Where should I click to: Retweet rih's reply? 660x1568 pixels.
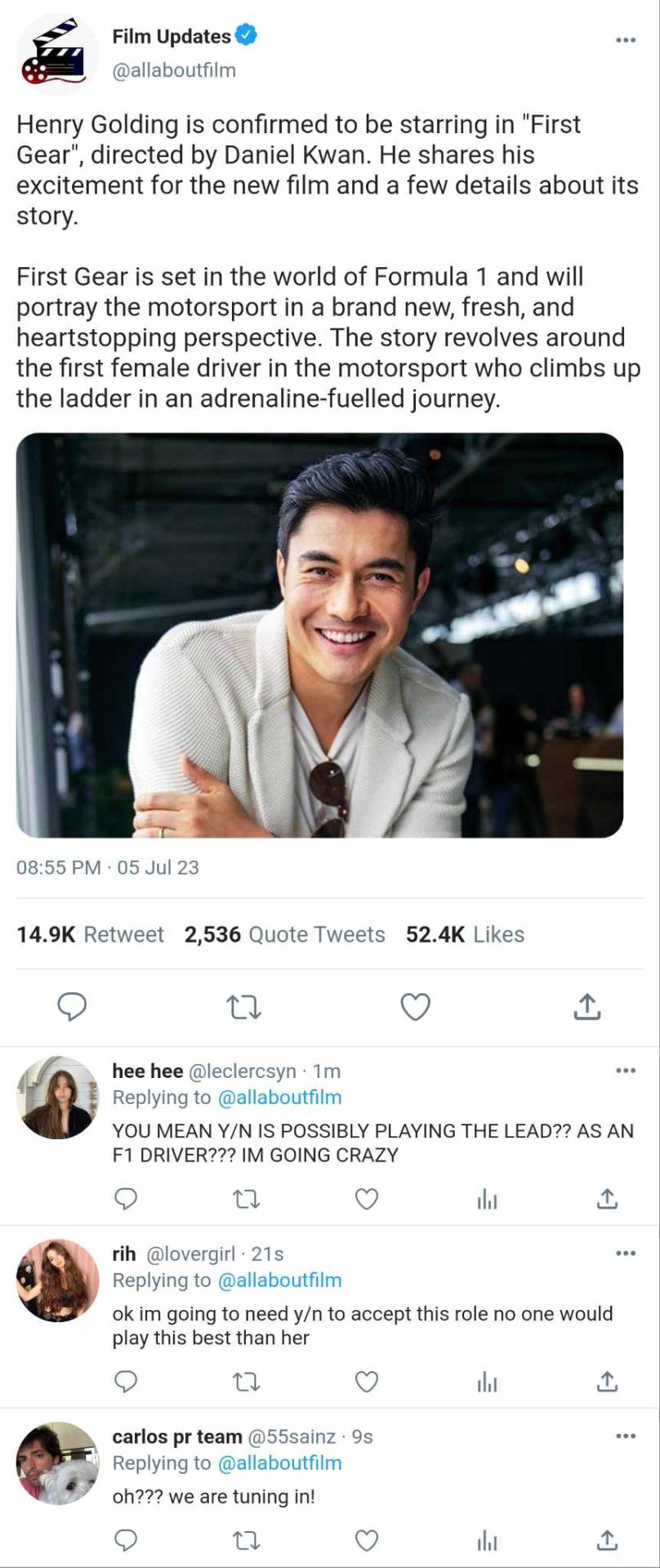pyautogui.click(x=246, y=1382)
